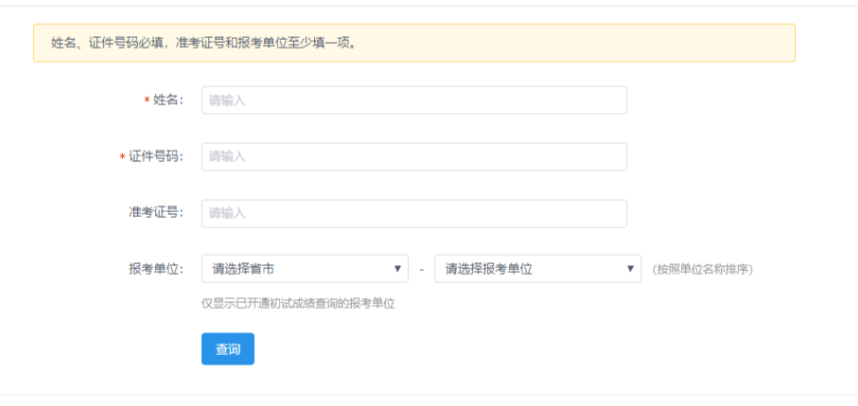Viewport: 858px width, 406px height.
Task: Click the arrow on the 报考单位 selector
Action: 631,269
